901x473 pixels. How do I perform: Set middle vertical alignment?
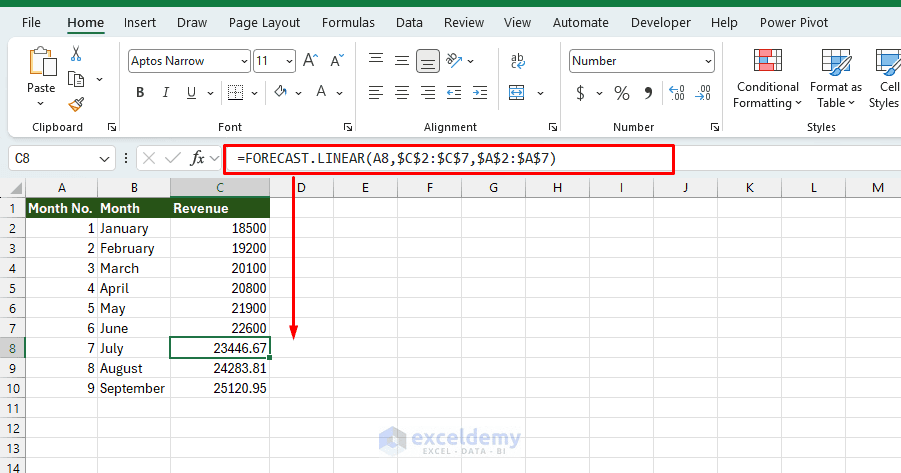(x=402, y=60)
